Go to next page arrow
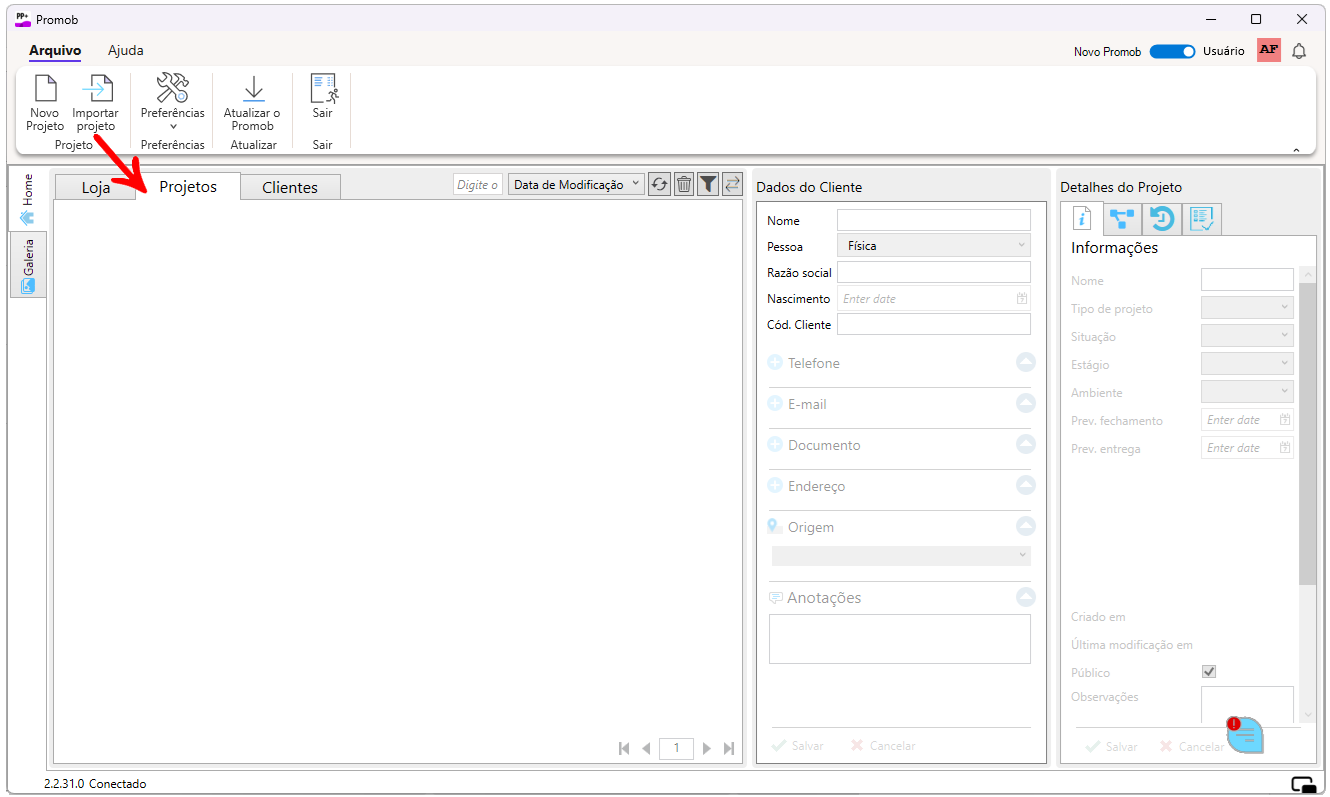 707,748
